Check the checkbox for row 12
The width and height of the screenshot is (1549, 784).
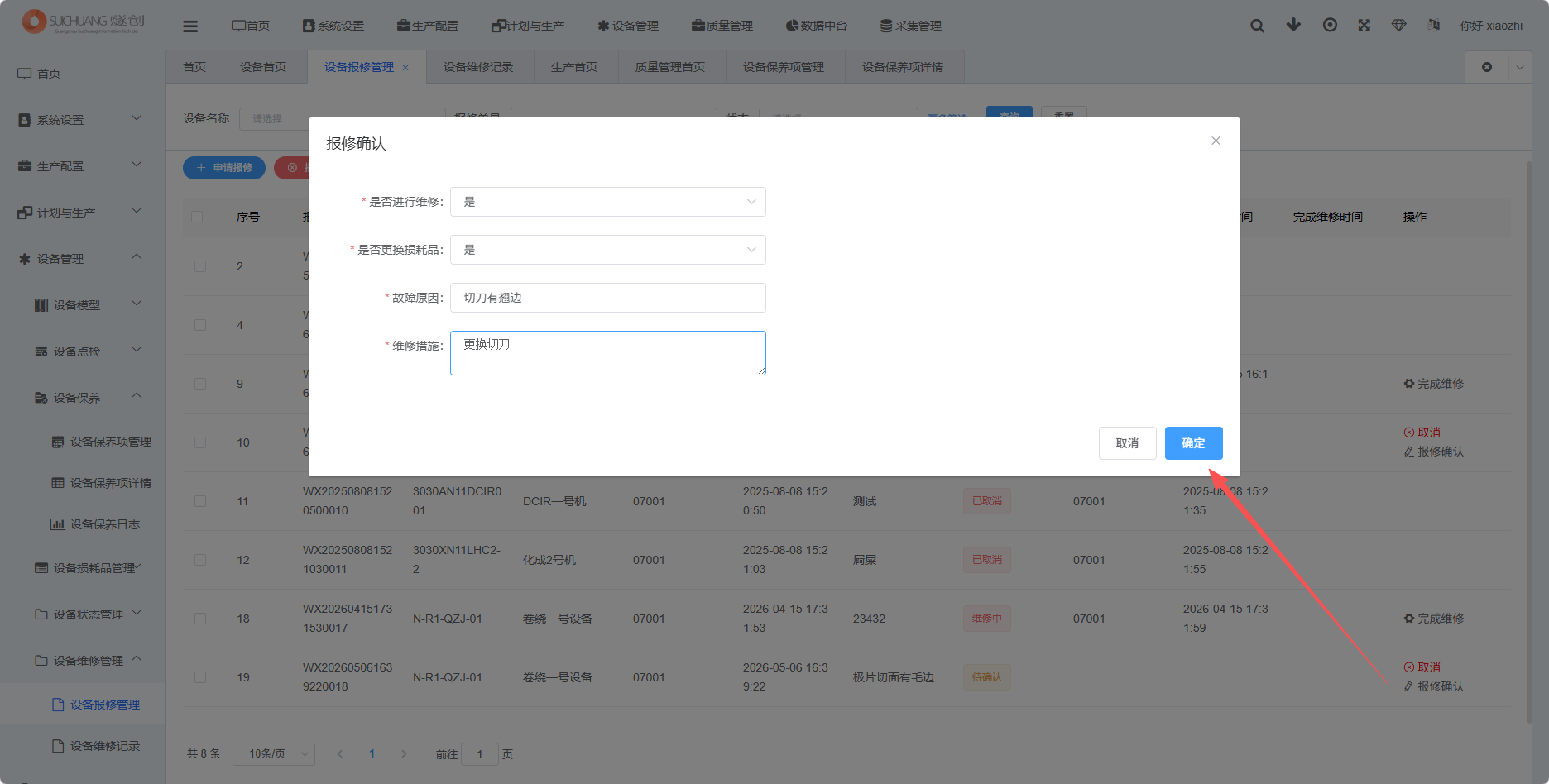200,560
